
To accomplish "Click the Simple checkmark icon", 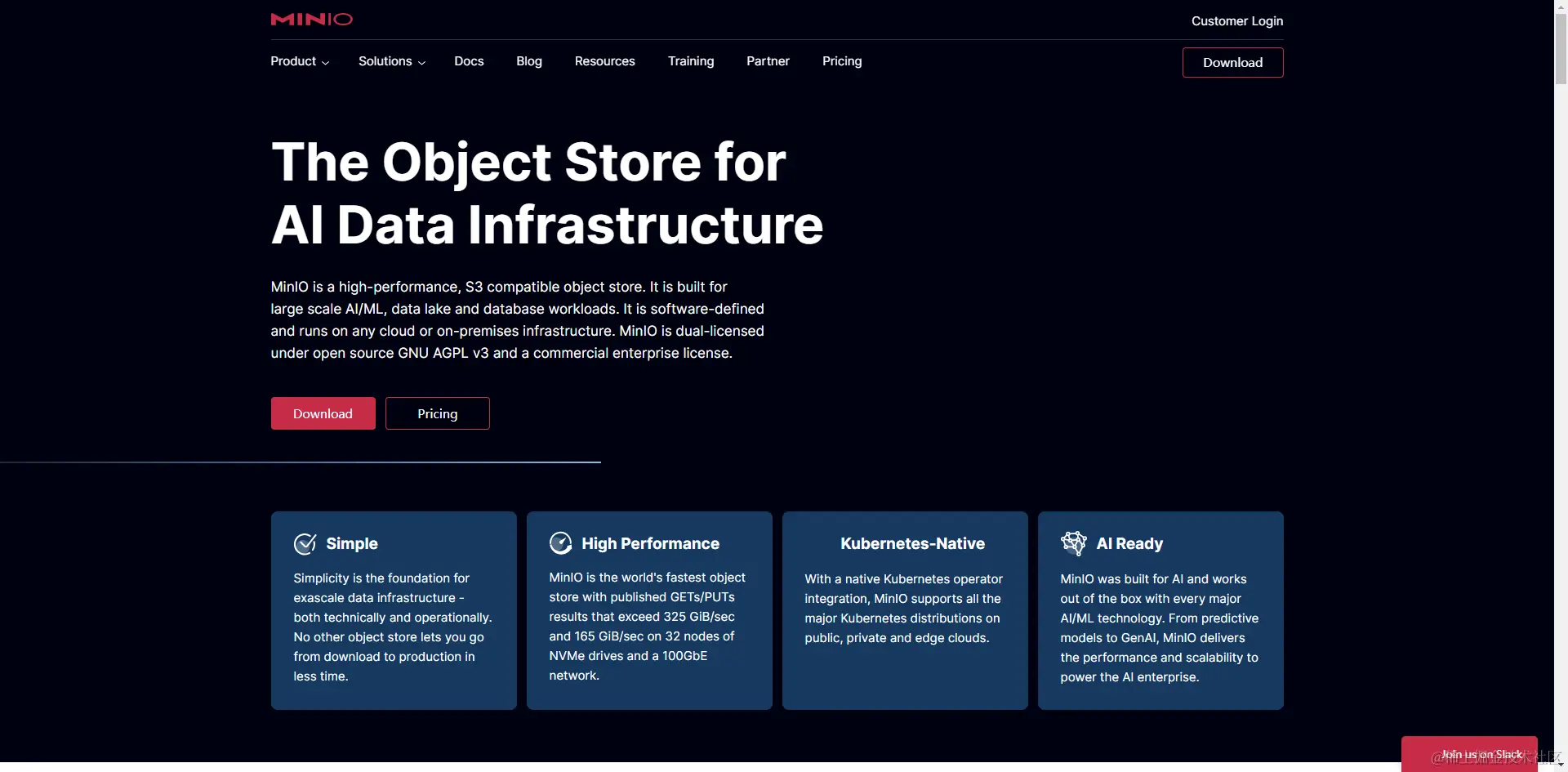I will 305,544.
